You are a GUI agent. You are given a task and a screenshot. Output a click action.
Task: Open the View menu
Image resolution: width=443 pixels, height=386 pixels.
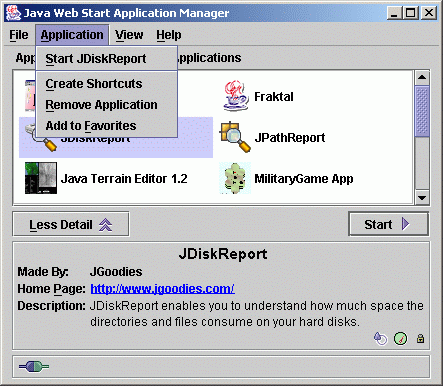(129, 35)
